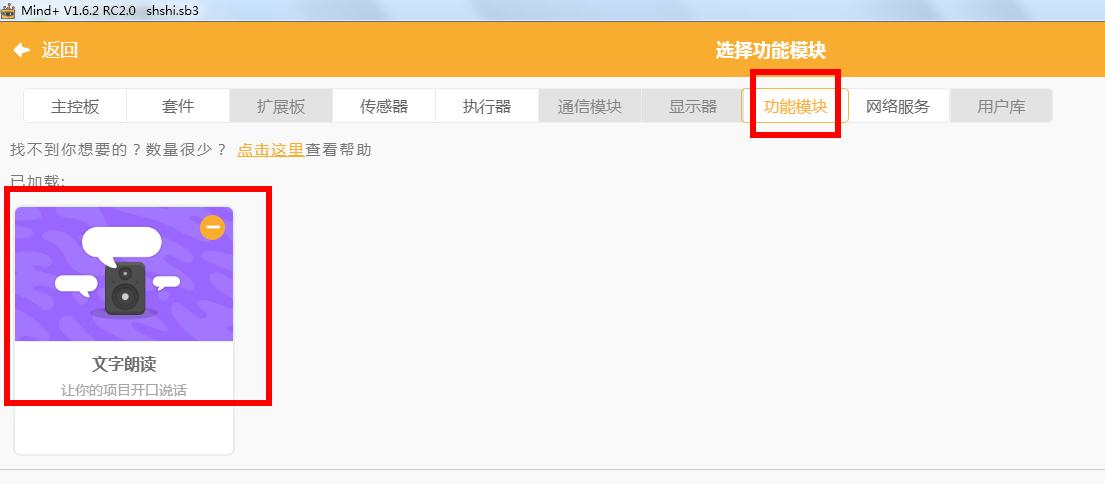This screenshot has height=484, width=1105.
Task: Select the 通信模块 tab
Action: (589, 106)
